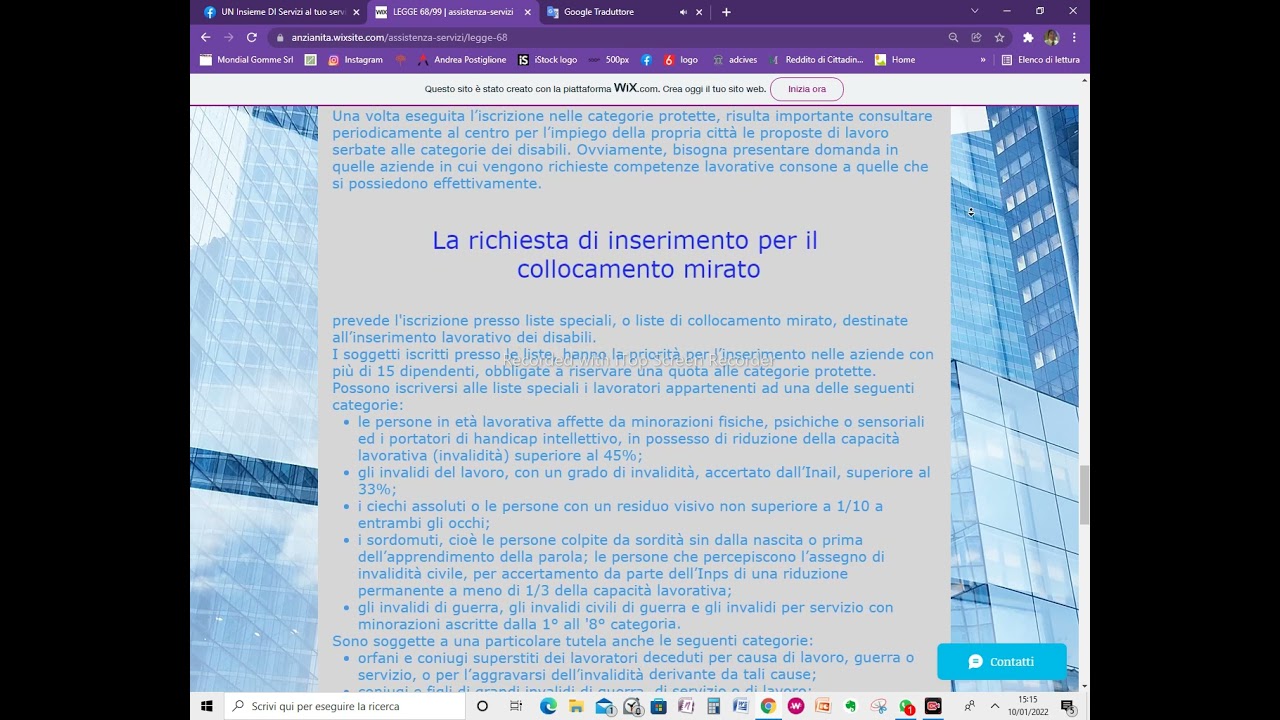Mute audio on the Google Traduttore tab
Screen dimensions: 1280x720
click(x=683, y=12)
